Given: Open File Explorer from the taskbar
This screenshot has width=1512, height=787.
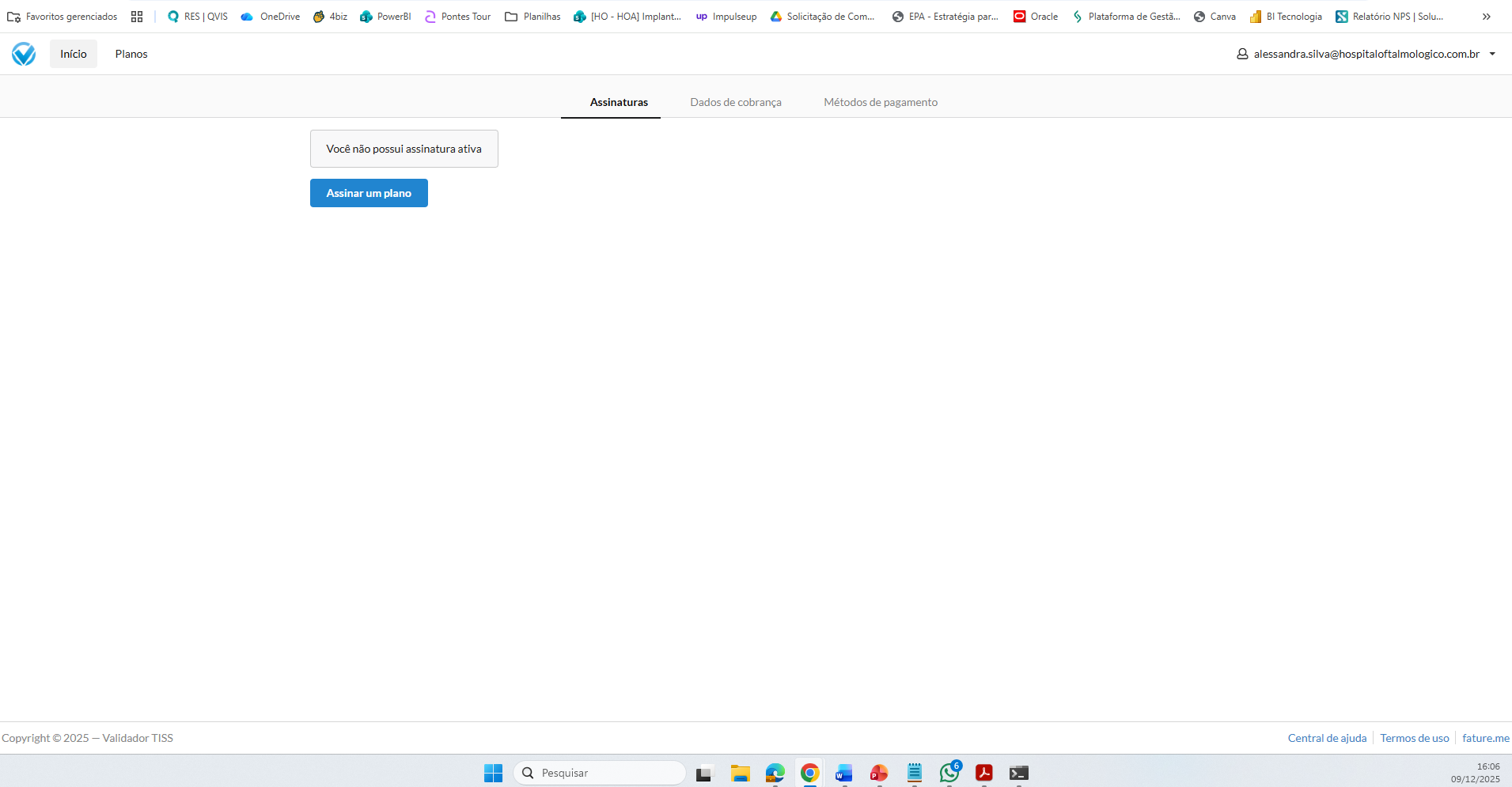Looking at the screenshot, I should coord(740,773).
